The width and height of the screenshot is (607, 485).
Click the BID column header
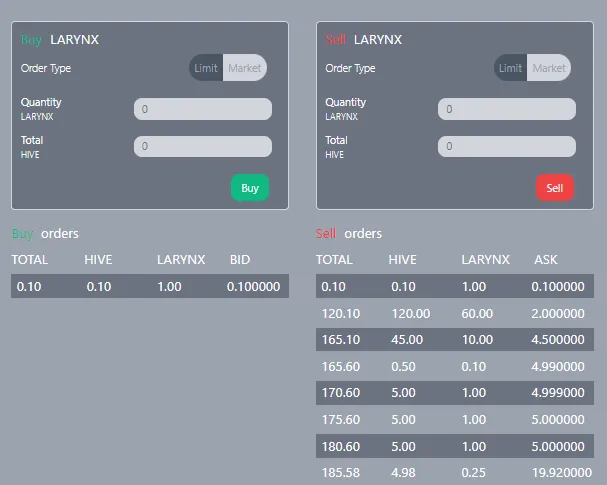(x=240, y=259)
